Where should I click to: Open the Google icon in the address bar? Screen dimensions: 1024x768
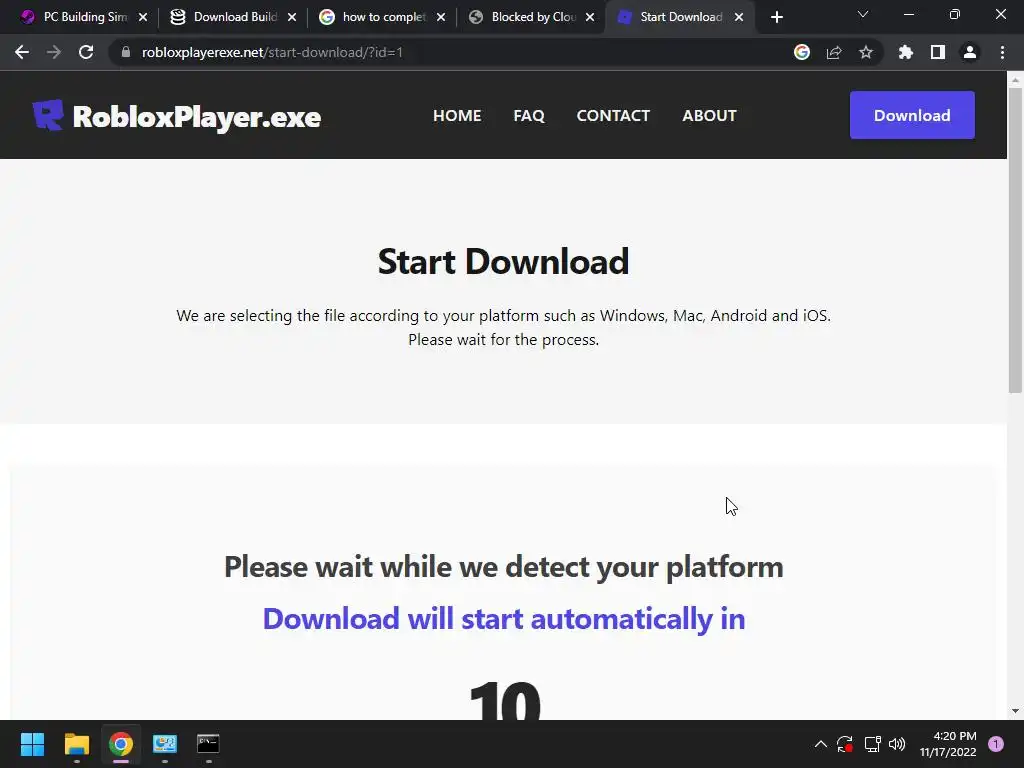point(802,52)
